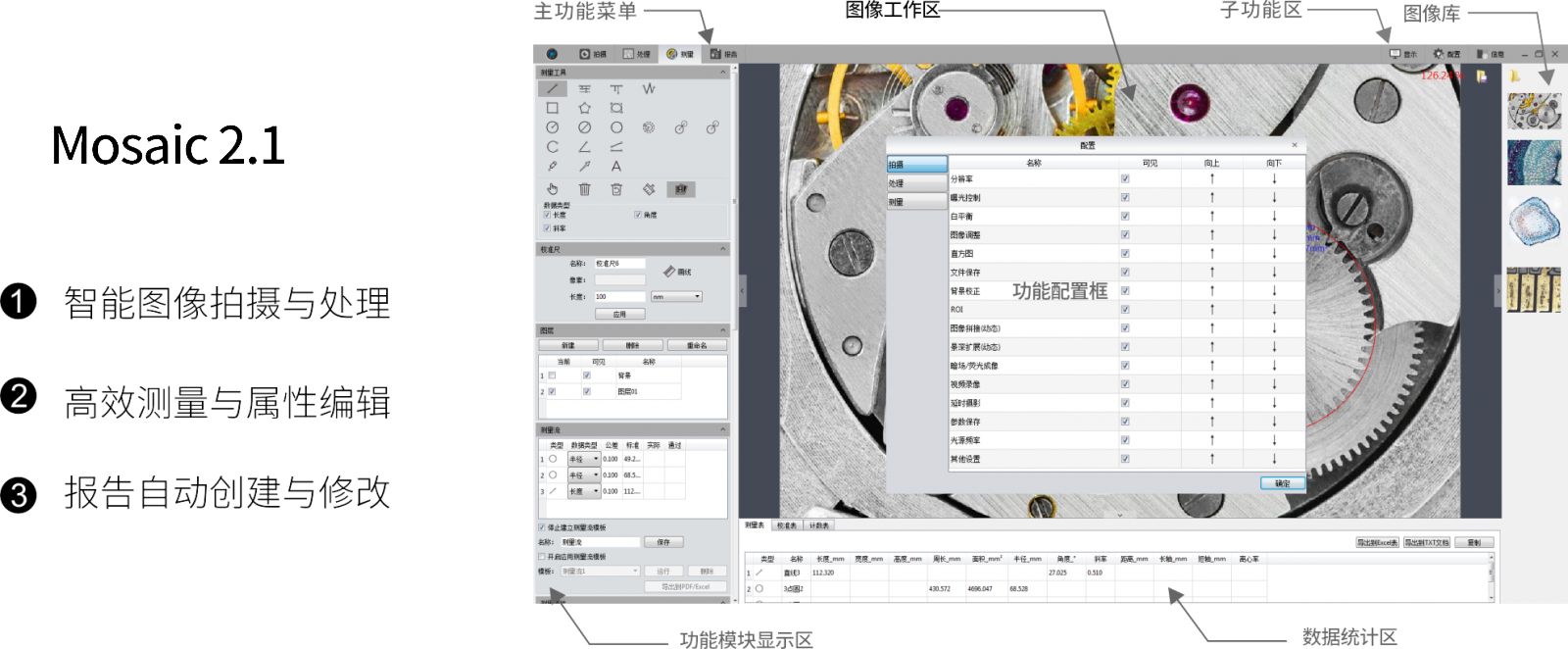The image size is (1568, 649).
Task: Move 曝光控制 row up with arrow
Action: (1212, 197)
